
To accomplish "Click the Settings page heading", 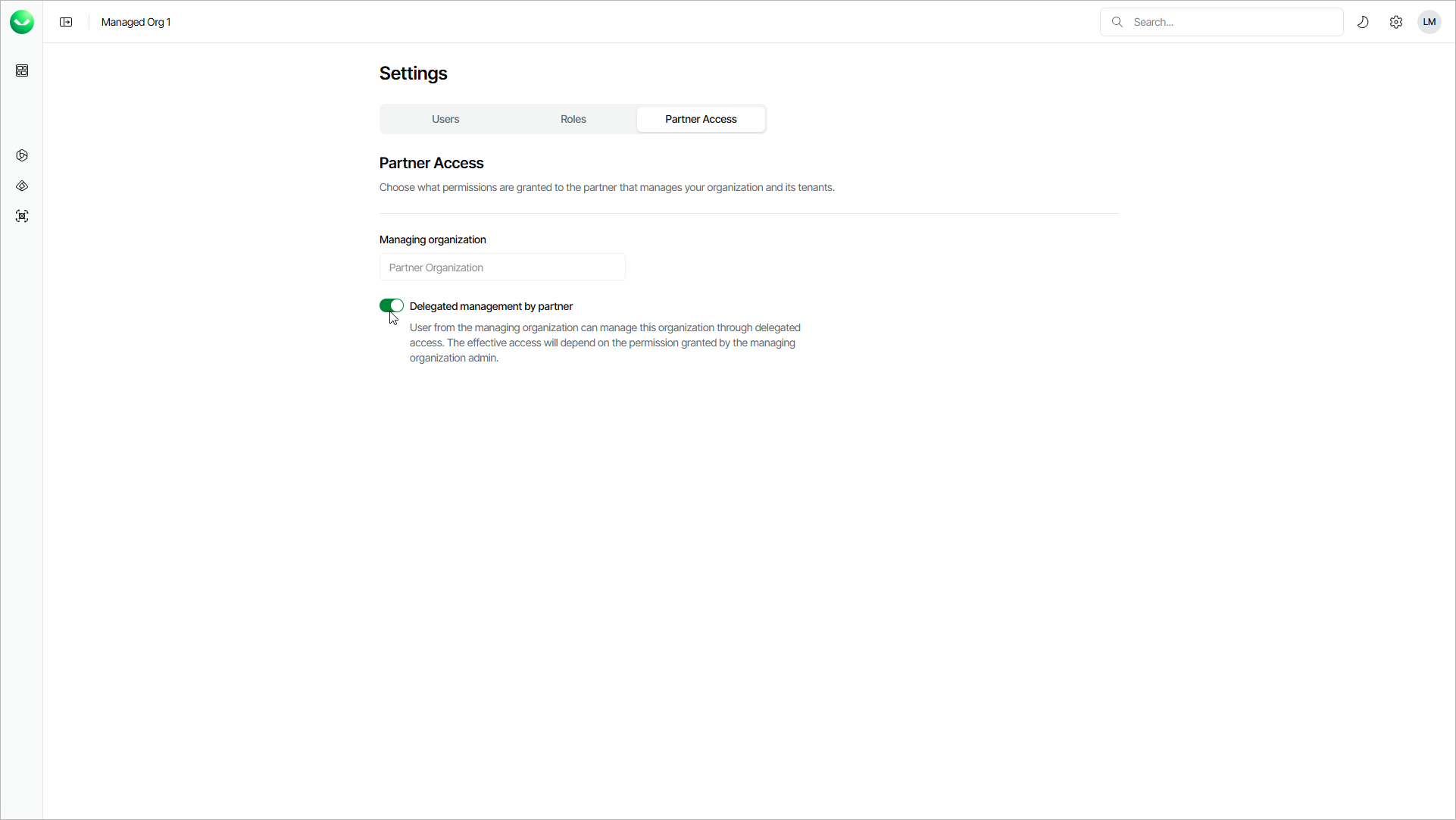I will tap(413, 74).
